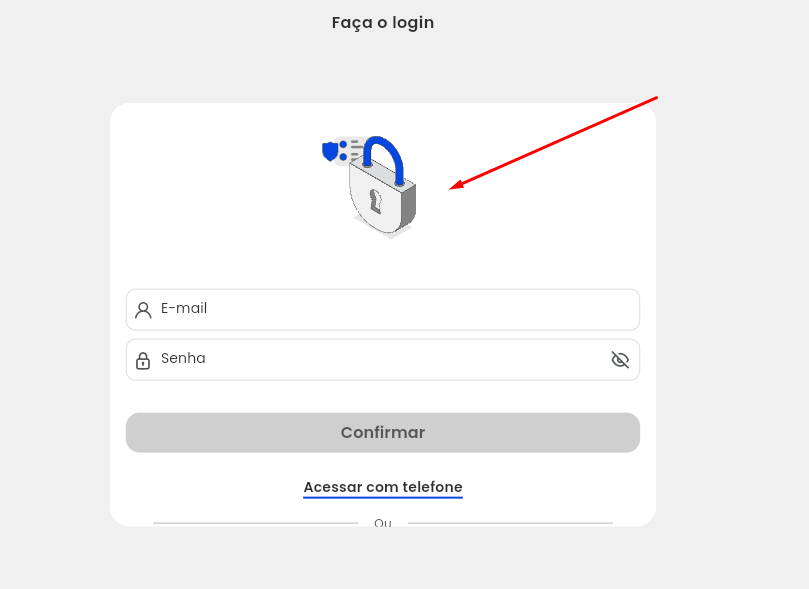This screenshot has width=809, height=589.
Task: Focus the E-mail input field
Action: point(390,309)
